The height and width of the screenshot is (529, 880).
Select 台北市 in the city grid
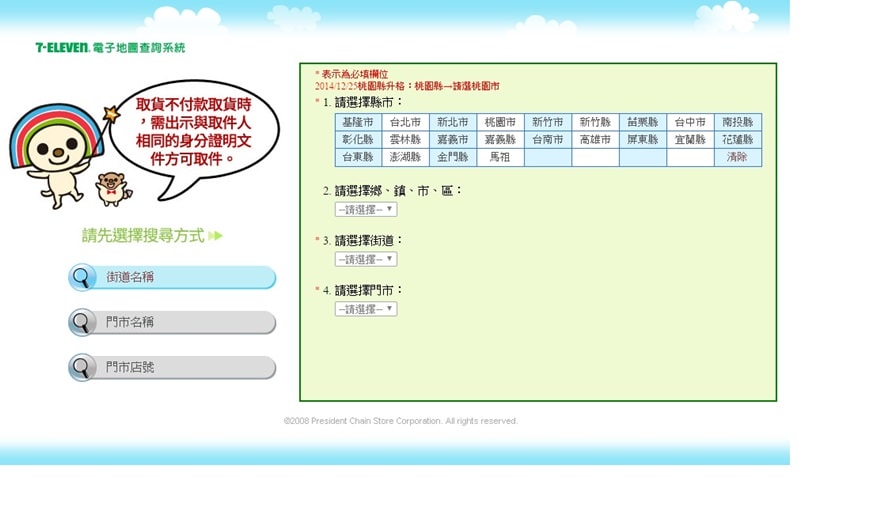405,122
